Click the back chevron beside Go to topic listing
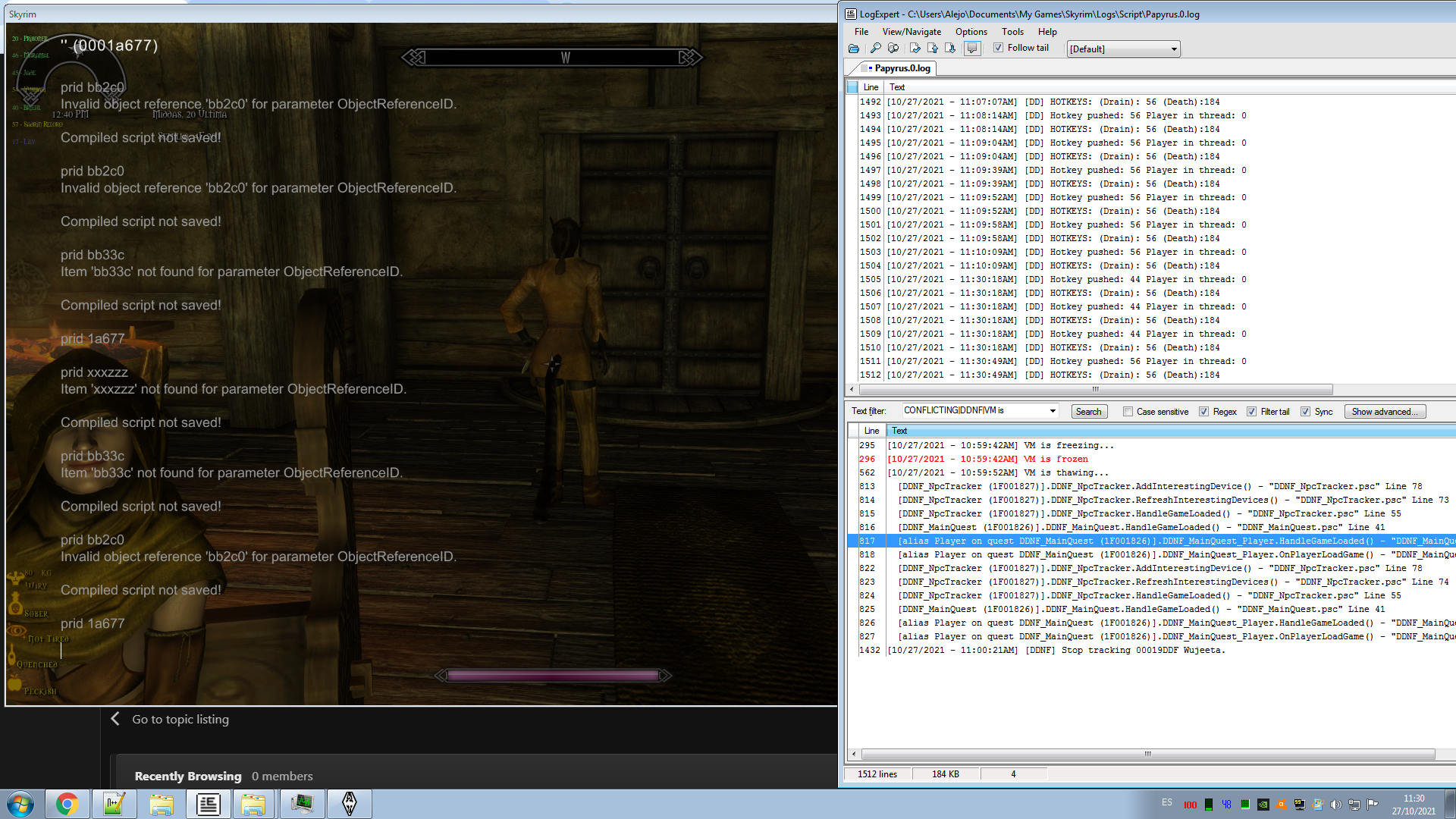Image resolution: width=1456 pixels, height=819 pixels. coord(115,719)
